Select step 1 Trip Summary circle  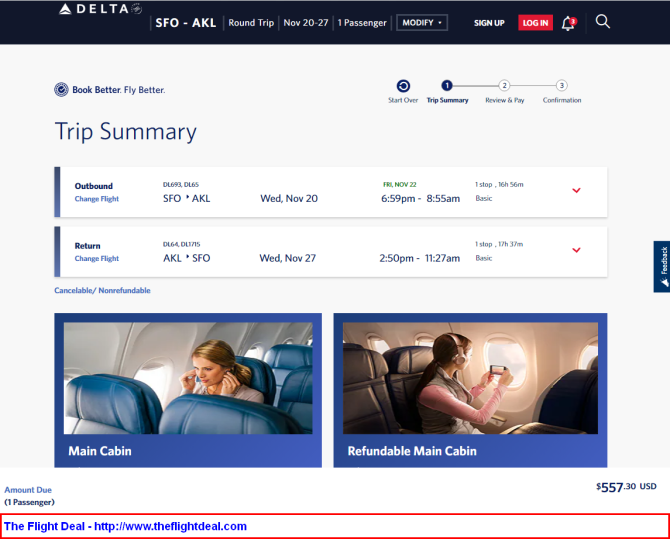[x=447, y=85]
